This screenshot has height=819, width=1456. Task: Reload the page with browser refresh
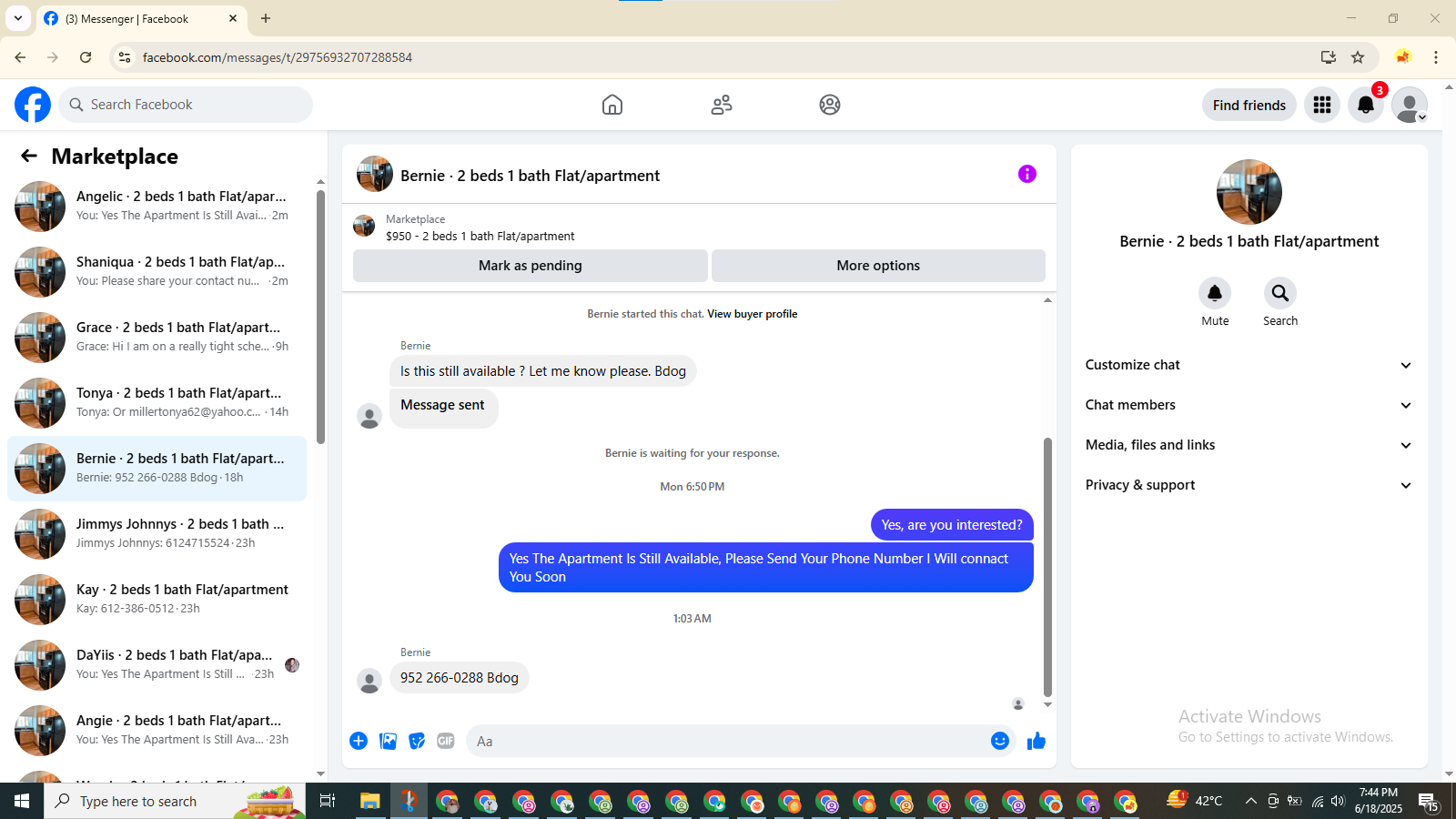[86, 57]
